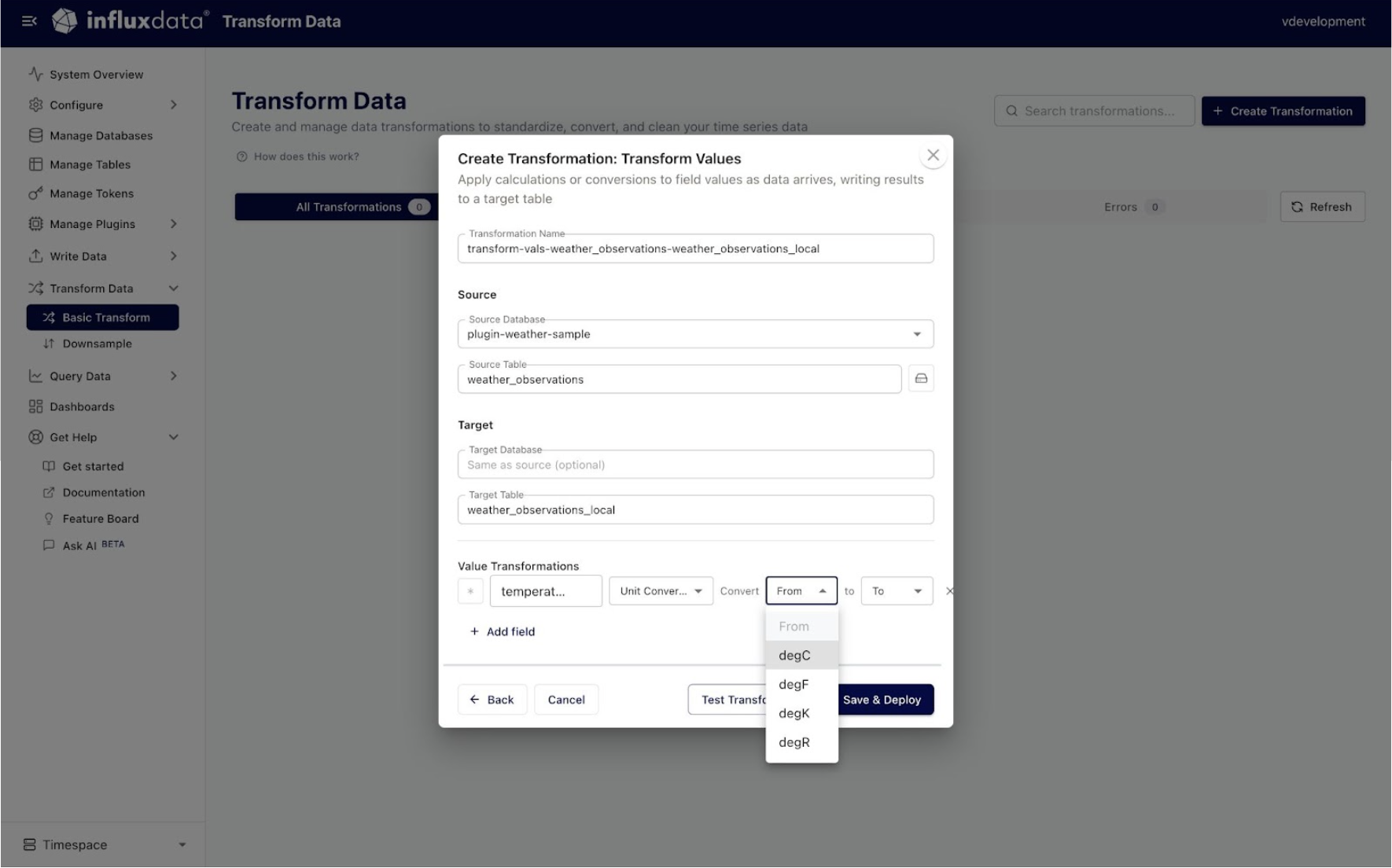1392x868 pixels.
Task: Remove the temperature value transformation row
Action: tap(949, 591)
